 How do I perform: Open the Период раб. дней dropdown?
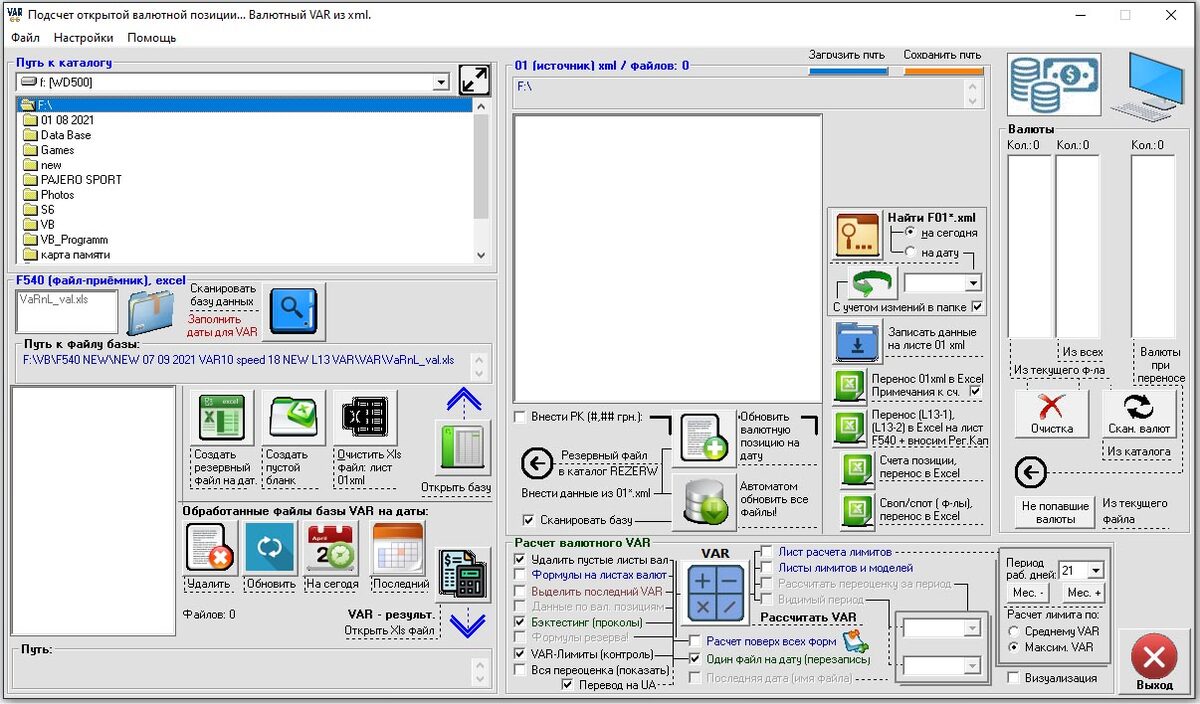tap(1095, 570)
